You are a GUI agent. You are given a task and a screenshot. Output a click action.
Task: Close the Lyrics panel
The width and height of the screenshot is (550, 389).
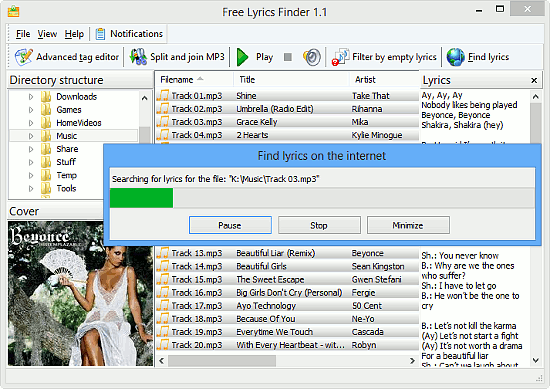pyautogui.click(x=534, y=80)
